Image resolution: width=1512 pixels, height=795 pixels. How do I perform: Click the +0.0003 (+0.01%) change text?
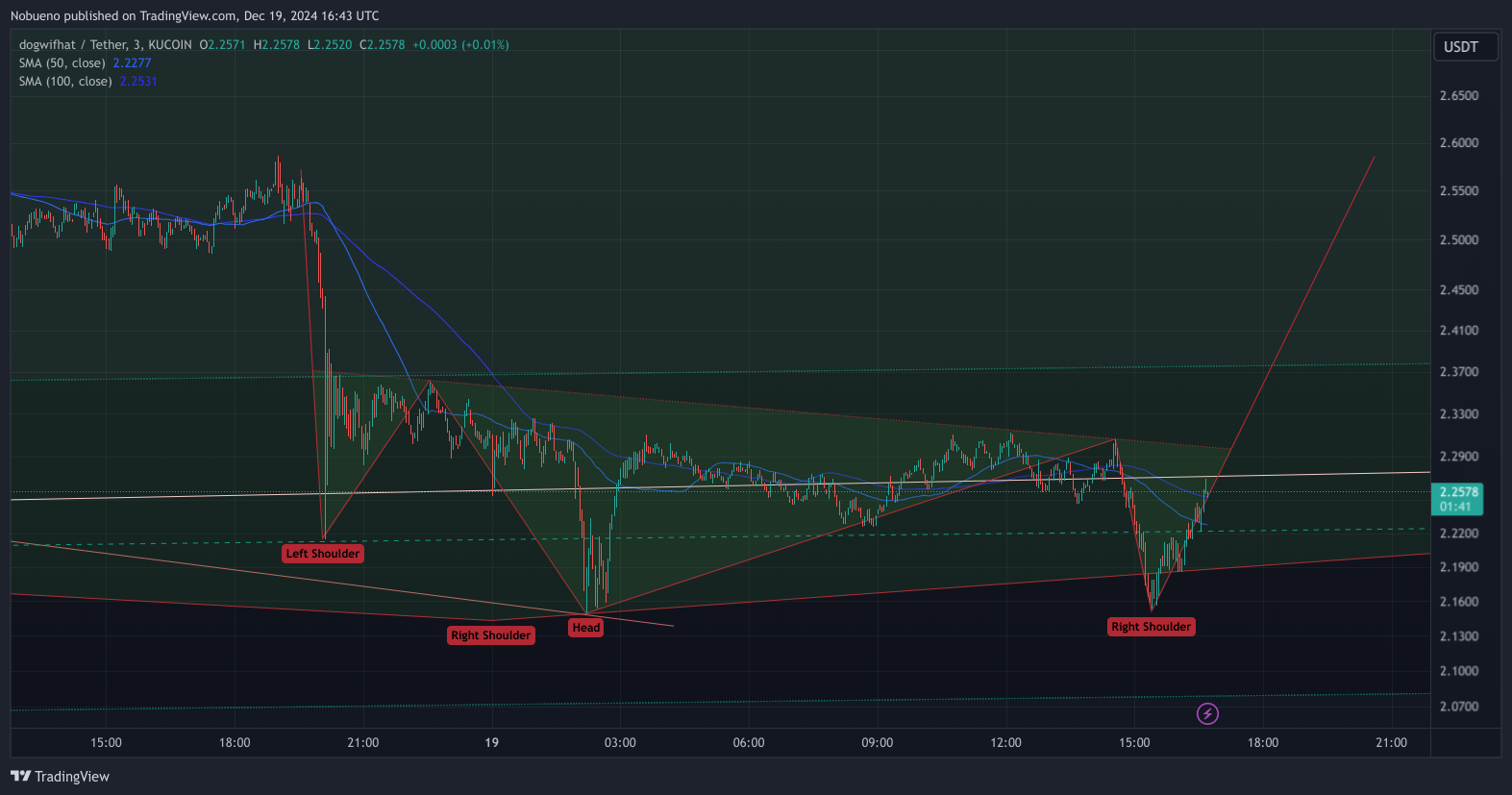[x=461, y=45]
